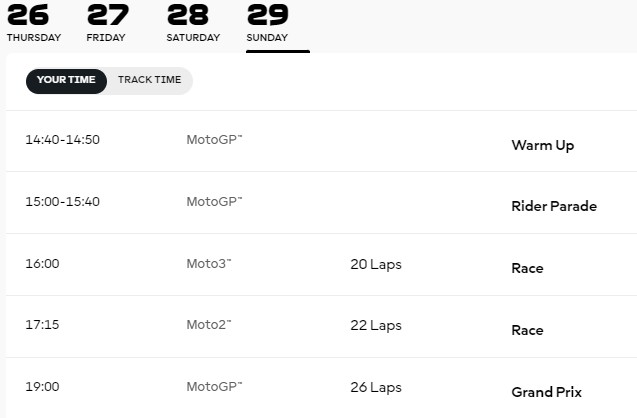
Task: Click the 22 Laps label
Action: (376, 325)
